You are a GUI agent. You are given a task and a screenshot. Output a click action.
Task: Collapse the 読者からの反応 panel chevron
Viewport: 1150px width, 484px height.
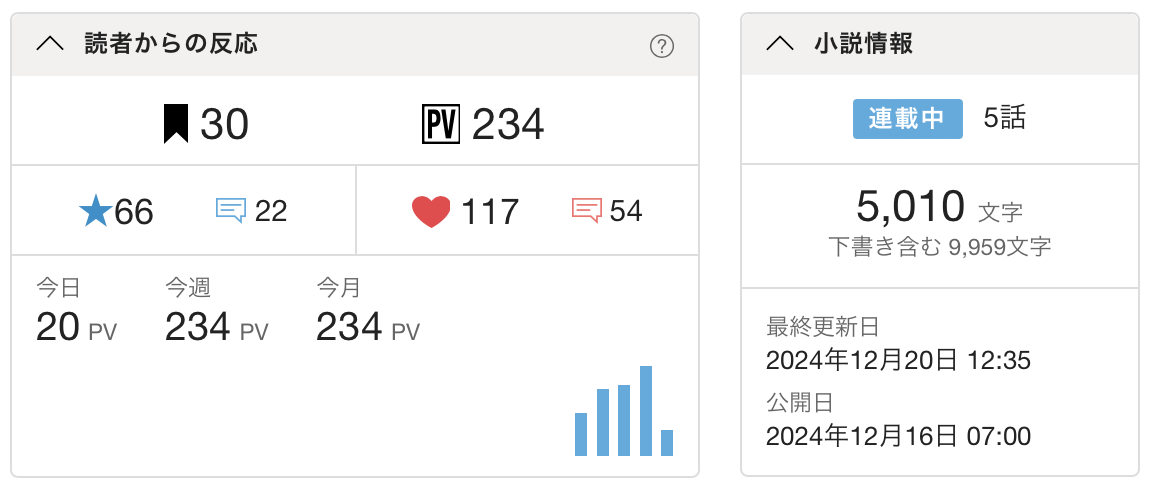point(50,44)
